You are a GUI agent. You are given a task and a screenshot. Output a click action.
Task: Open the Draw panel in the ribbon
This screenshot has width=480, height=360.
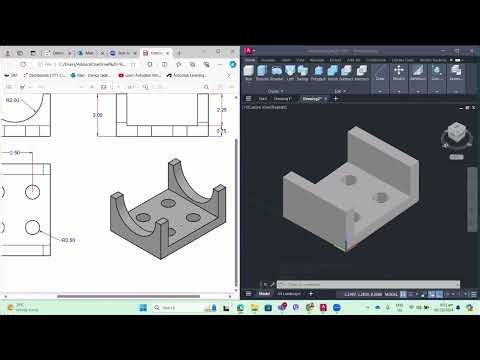[x=380, y=73]
